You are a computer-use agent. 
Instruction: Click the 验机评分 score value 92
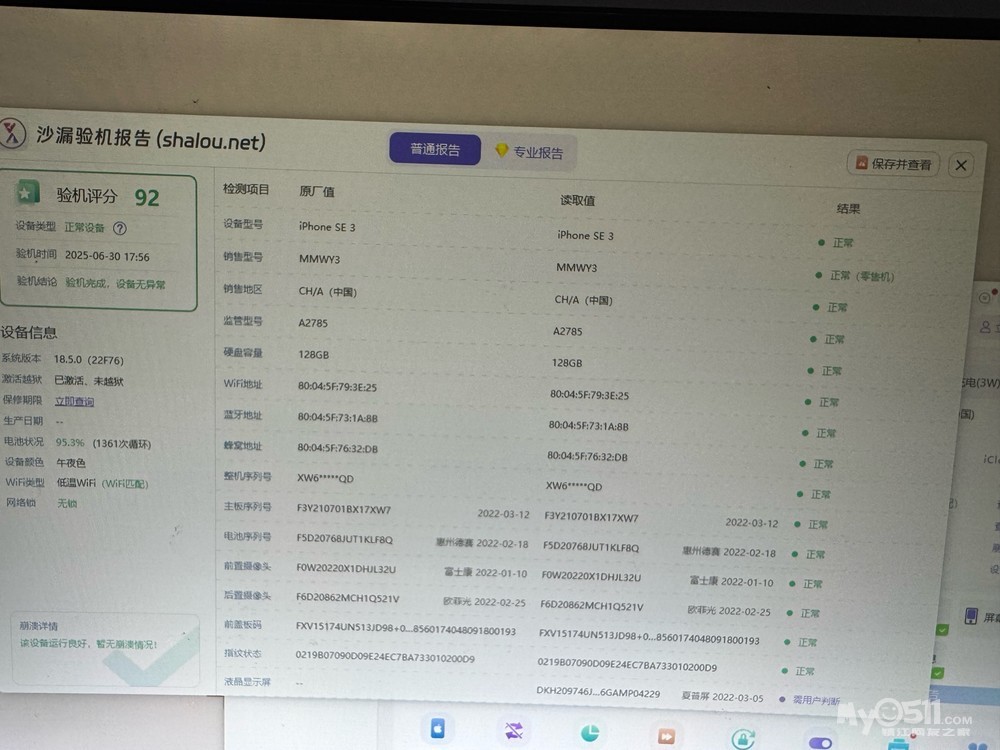pos(147,197)
